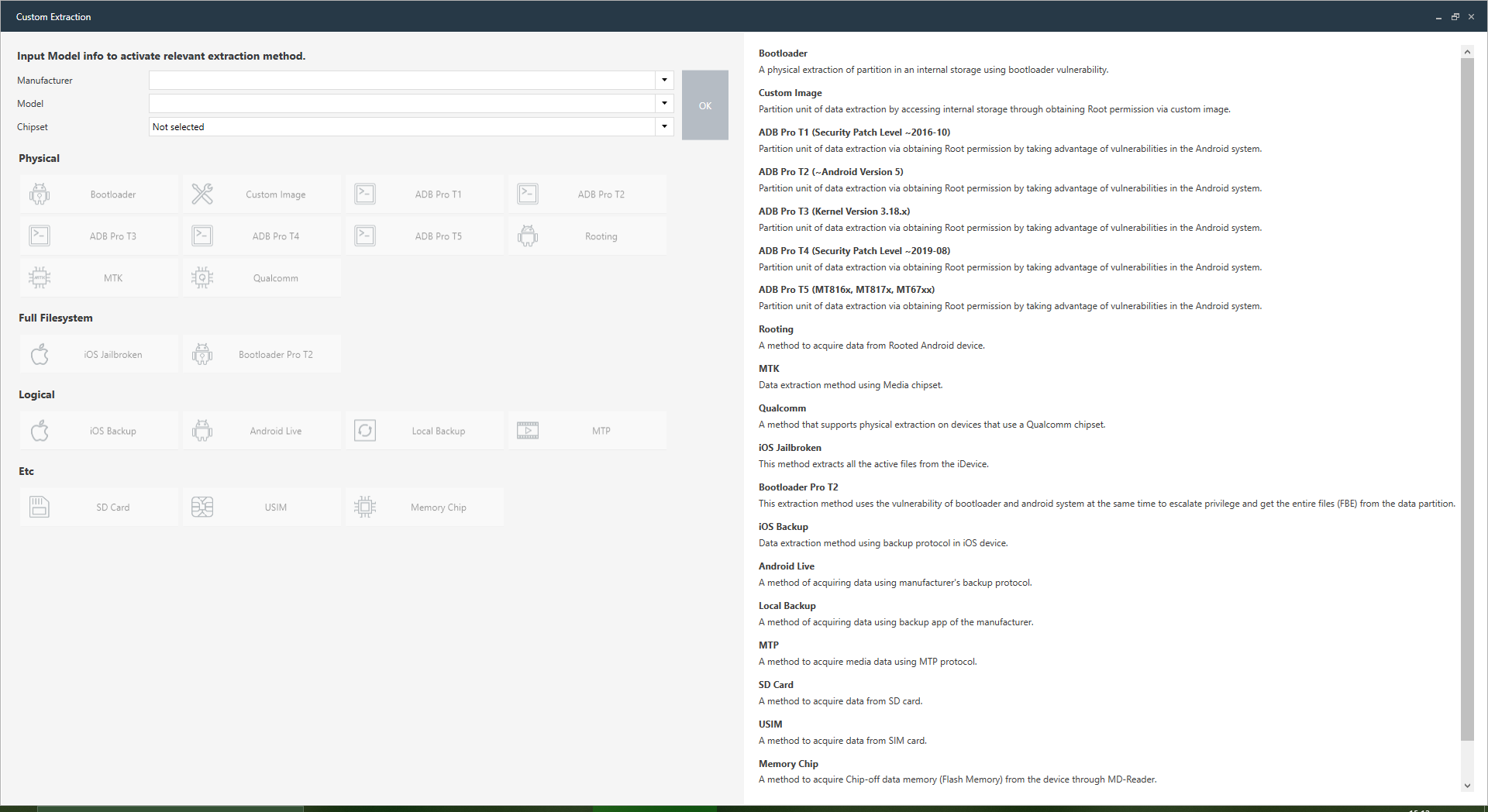
Task: Click the iOS Backup apple icon
Action: 40,431
